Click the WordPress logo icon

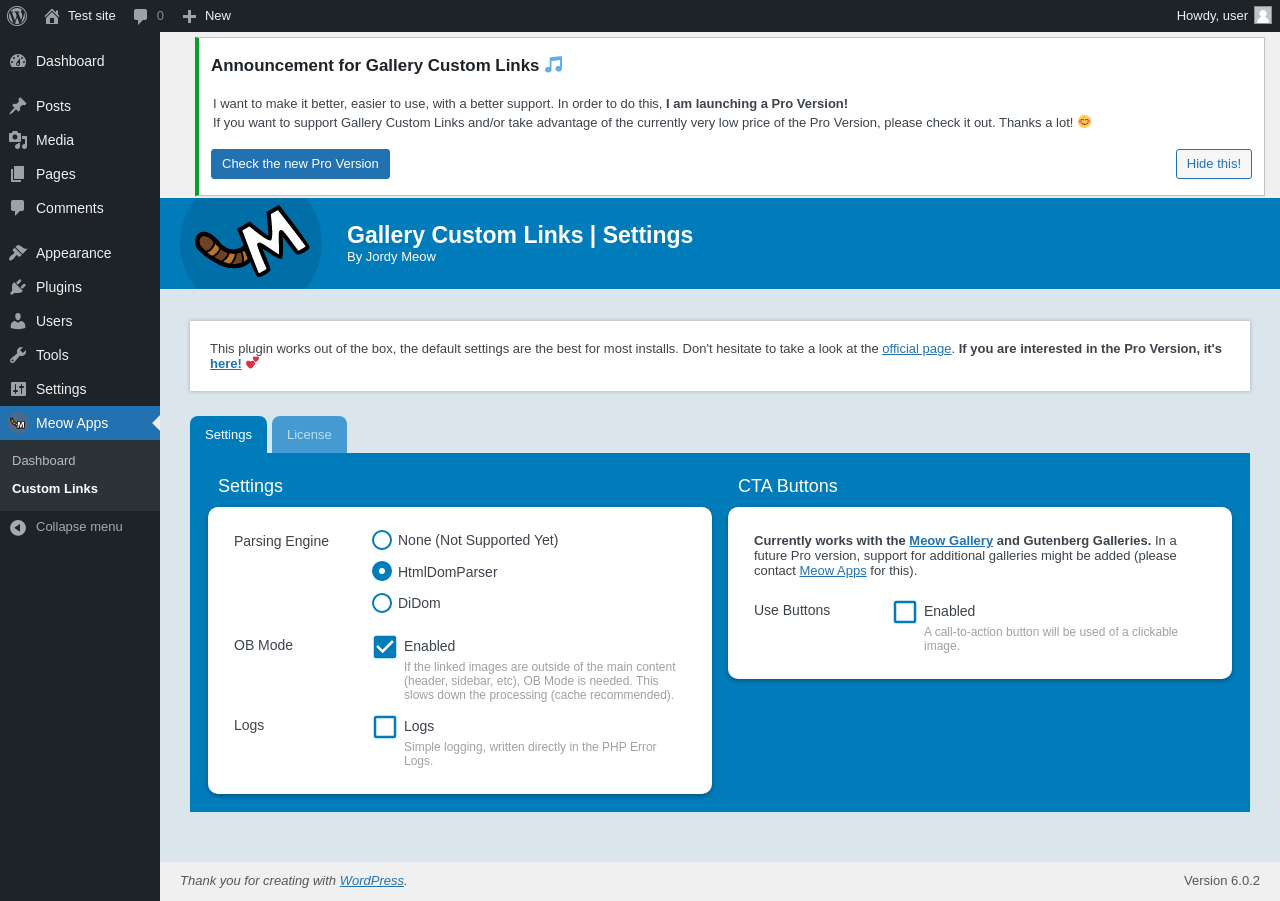17,16
